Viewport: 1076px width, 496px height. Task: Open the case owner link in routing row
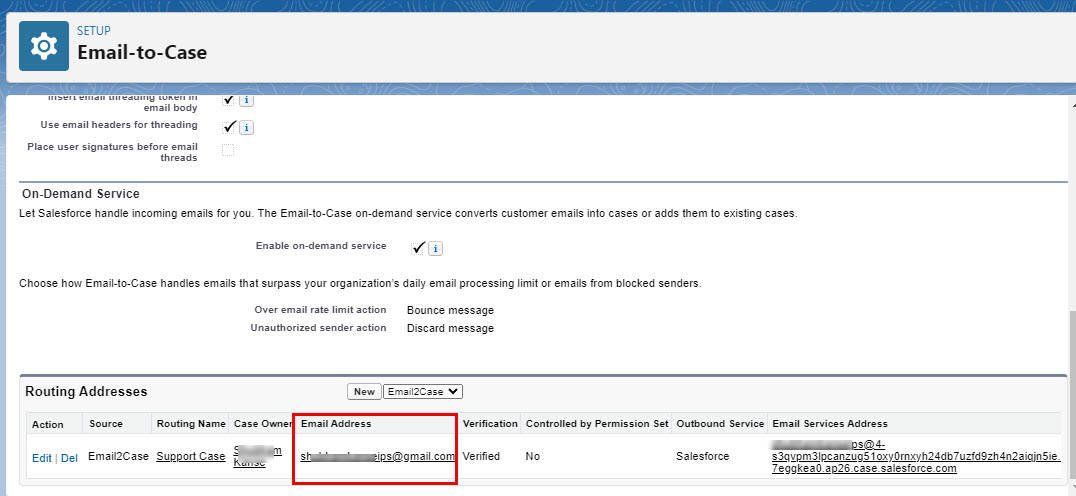257,456
